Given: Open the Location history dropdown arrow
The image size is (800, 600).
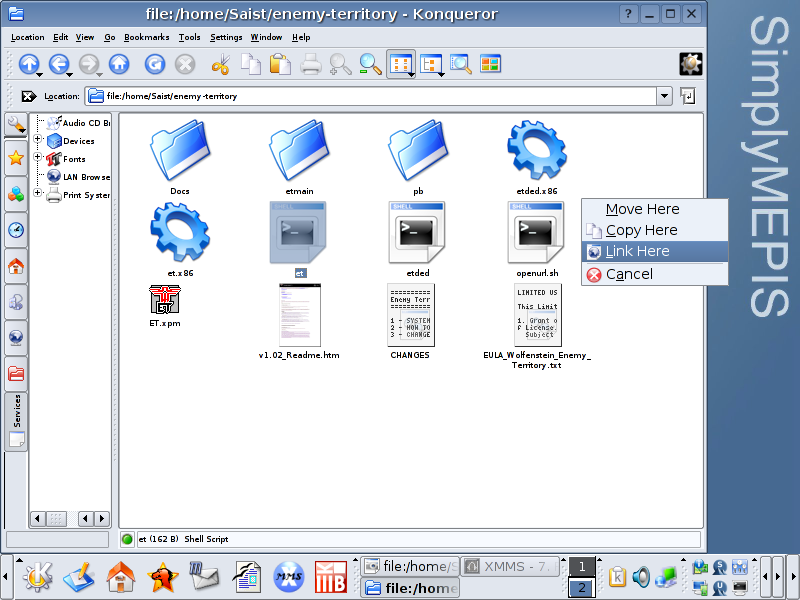Looking at the screenshot, I should [664, 96].
